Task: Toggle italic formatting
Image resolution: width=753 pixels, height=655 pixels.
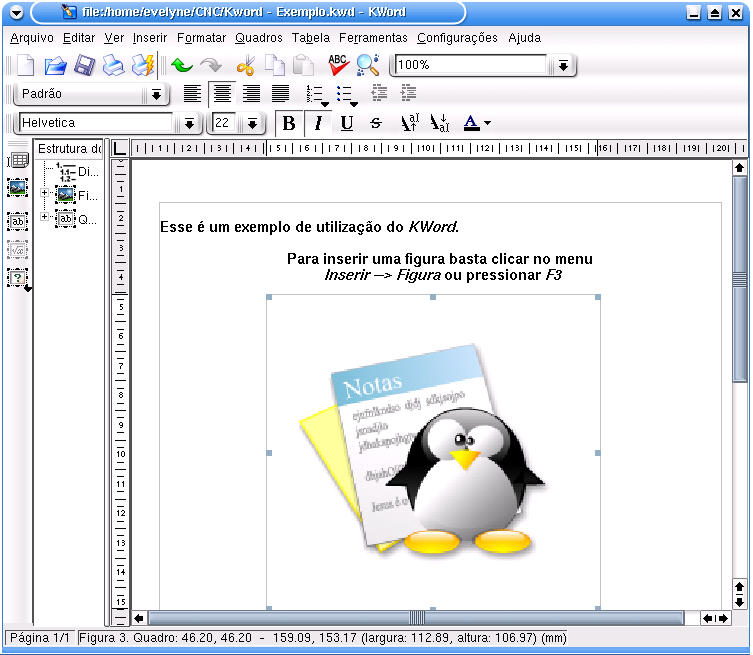Action: click(318, 123)
